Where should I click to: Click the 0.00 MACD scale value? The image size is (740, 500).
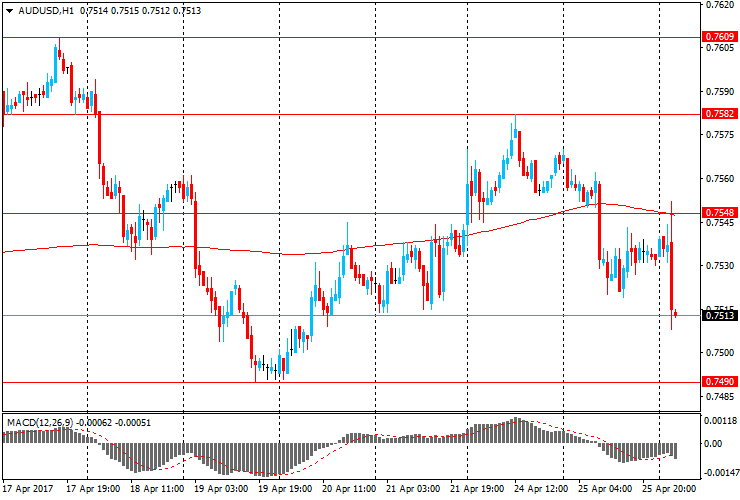click(713, 444)
